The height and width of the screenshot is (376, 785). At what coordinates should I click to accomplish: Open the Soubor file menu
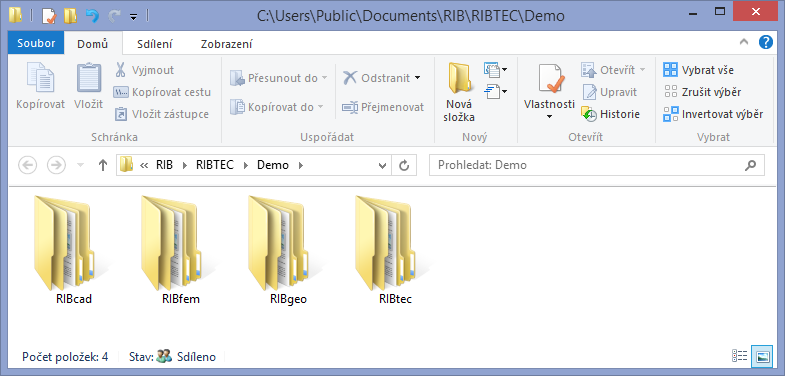click(36, 44)
